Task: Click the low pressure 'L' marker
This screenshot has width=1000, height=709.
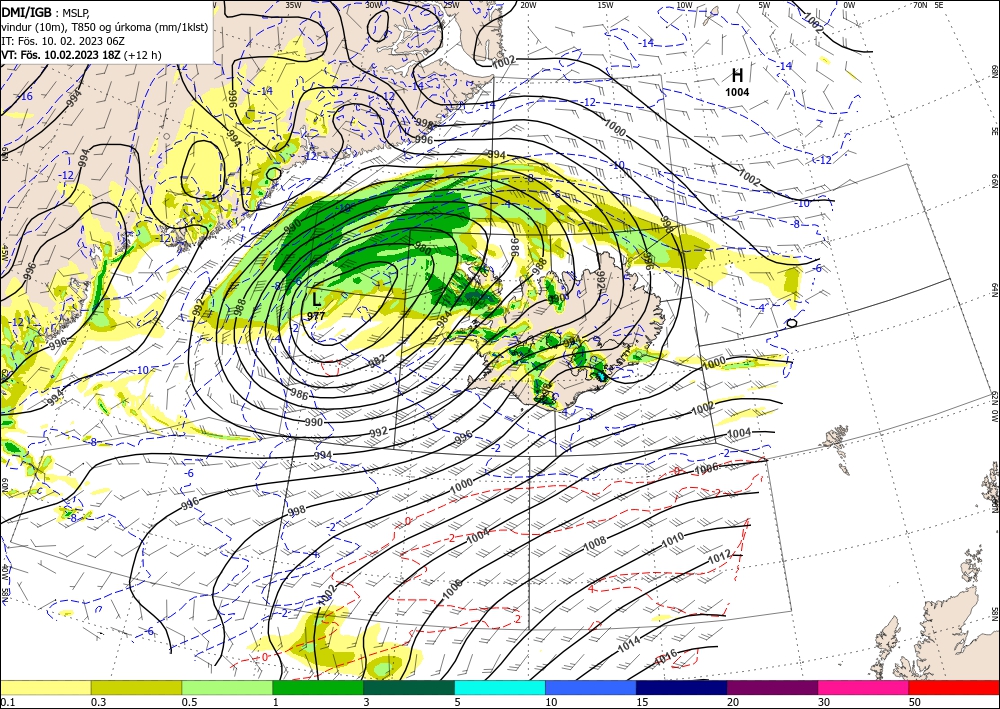Action: pyautogui.click(x=316, y=299)
